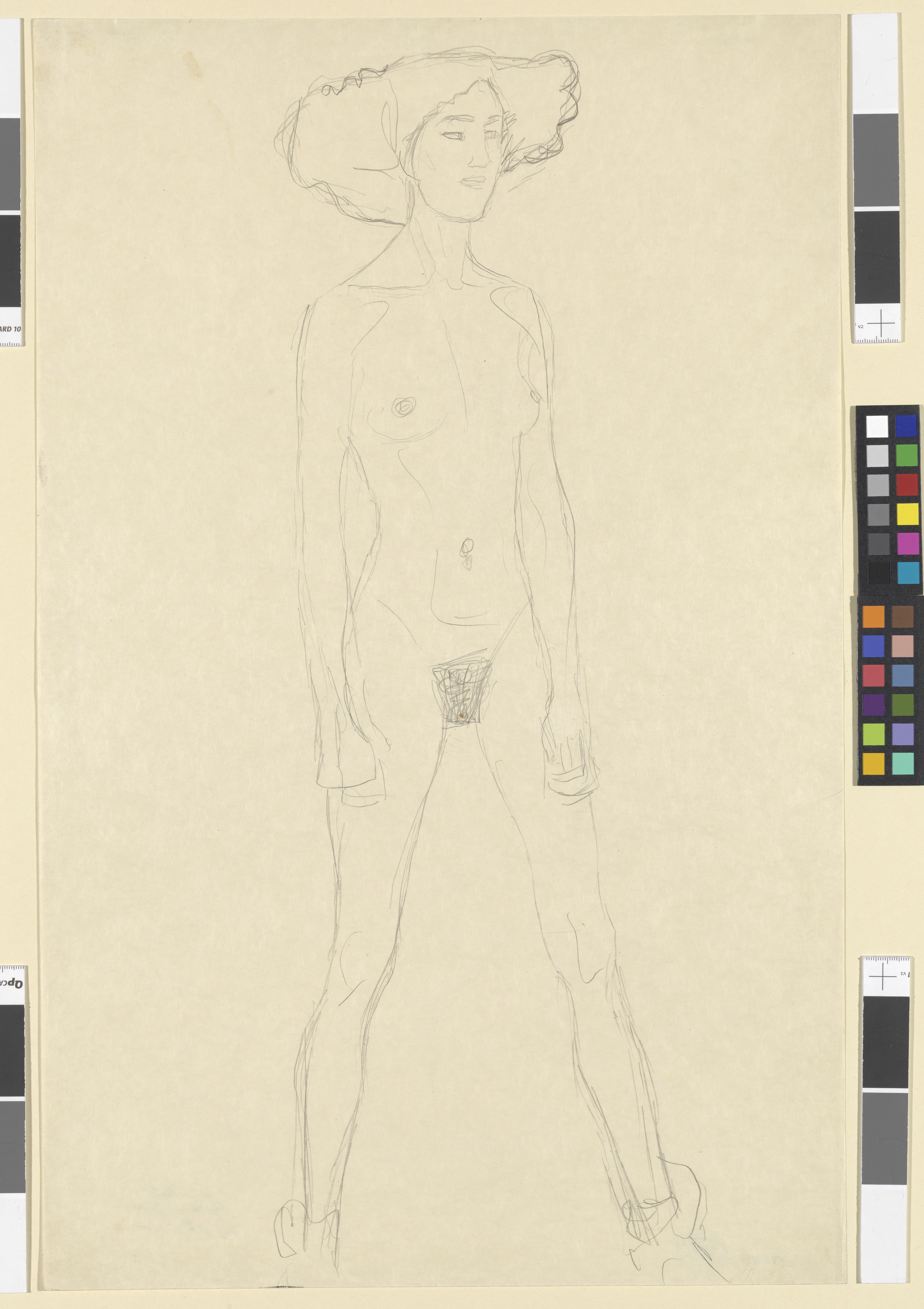Image resolution: width=924 pixels, height=1309 pixels.
Task: Select the lime green color patch
Action: click(x=873, y=734)
